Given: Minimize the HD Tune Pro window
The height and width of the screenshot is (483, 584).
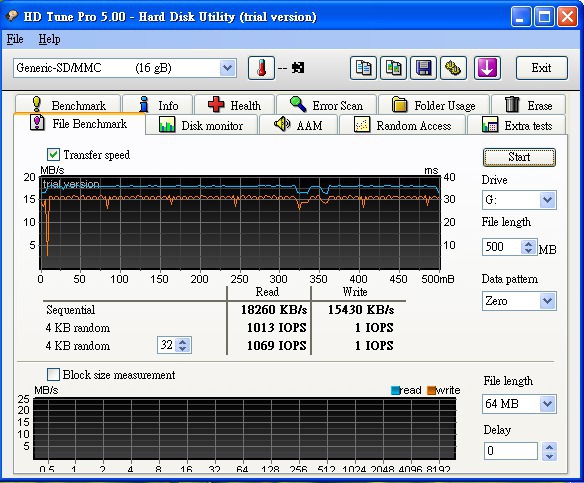Looking at the screenshot, I should [521, 17].
